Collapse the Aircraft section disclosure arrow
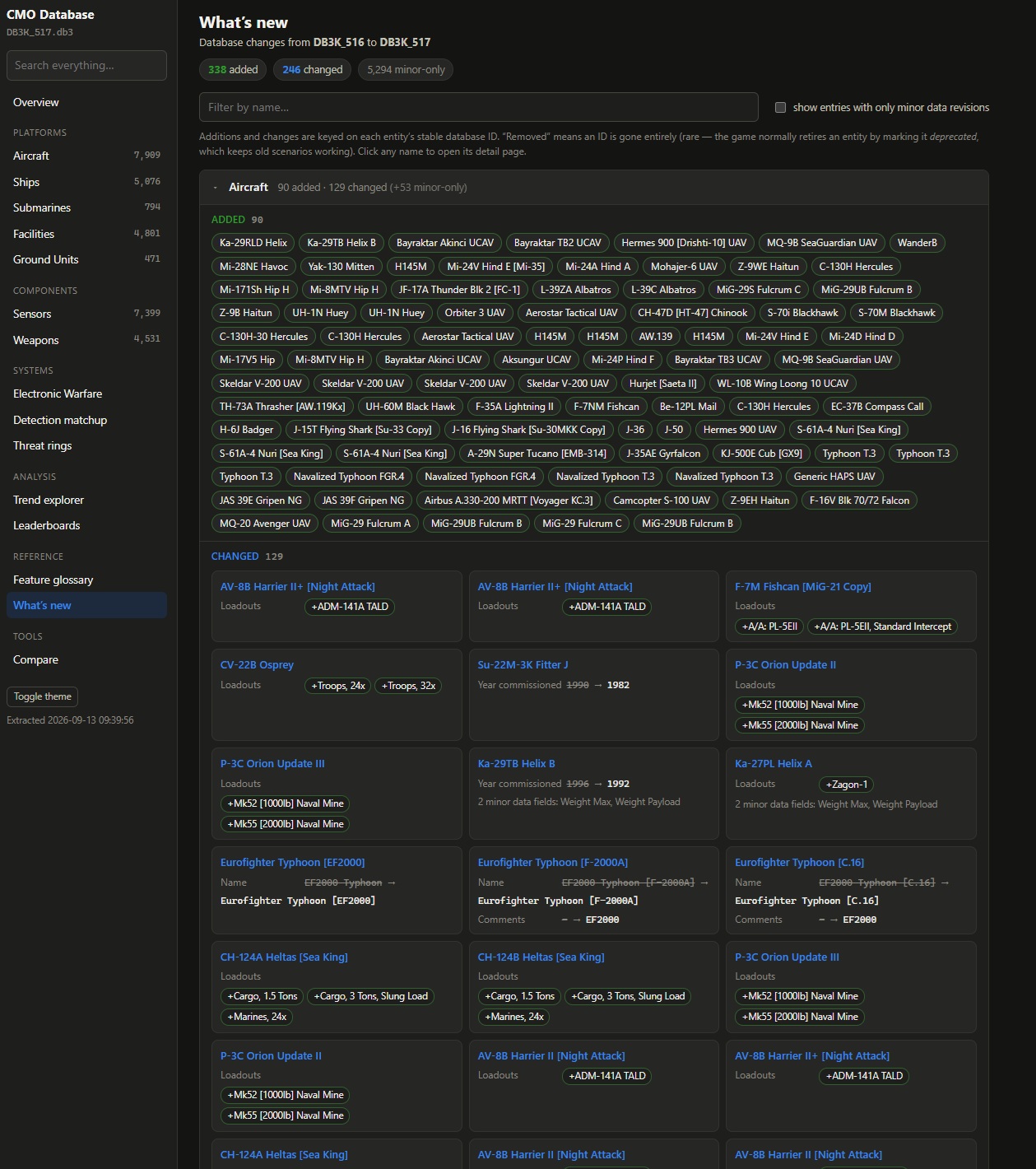The image size is (1036, 1169). pos(215,188)
